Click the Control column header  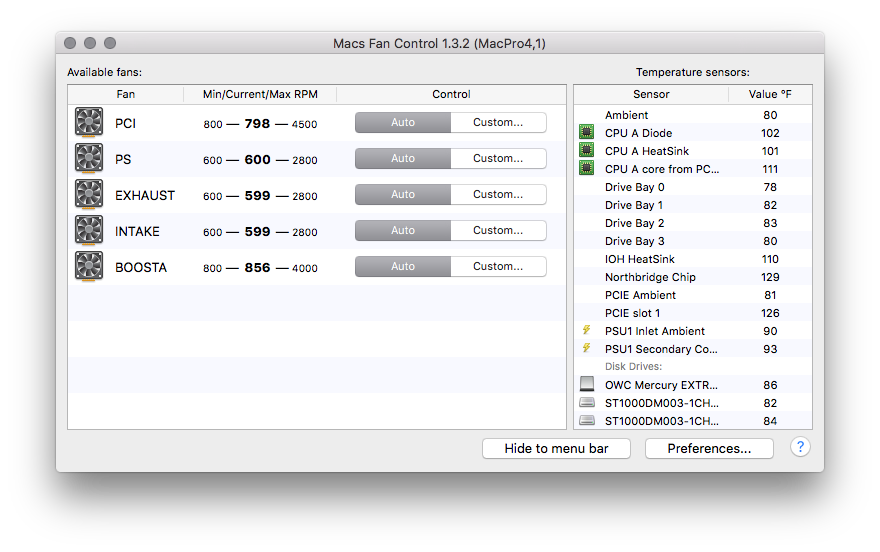[451, 94]
